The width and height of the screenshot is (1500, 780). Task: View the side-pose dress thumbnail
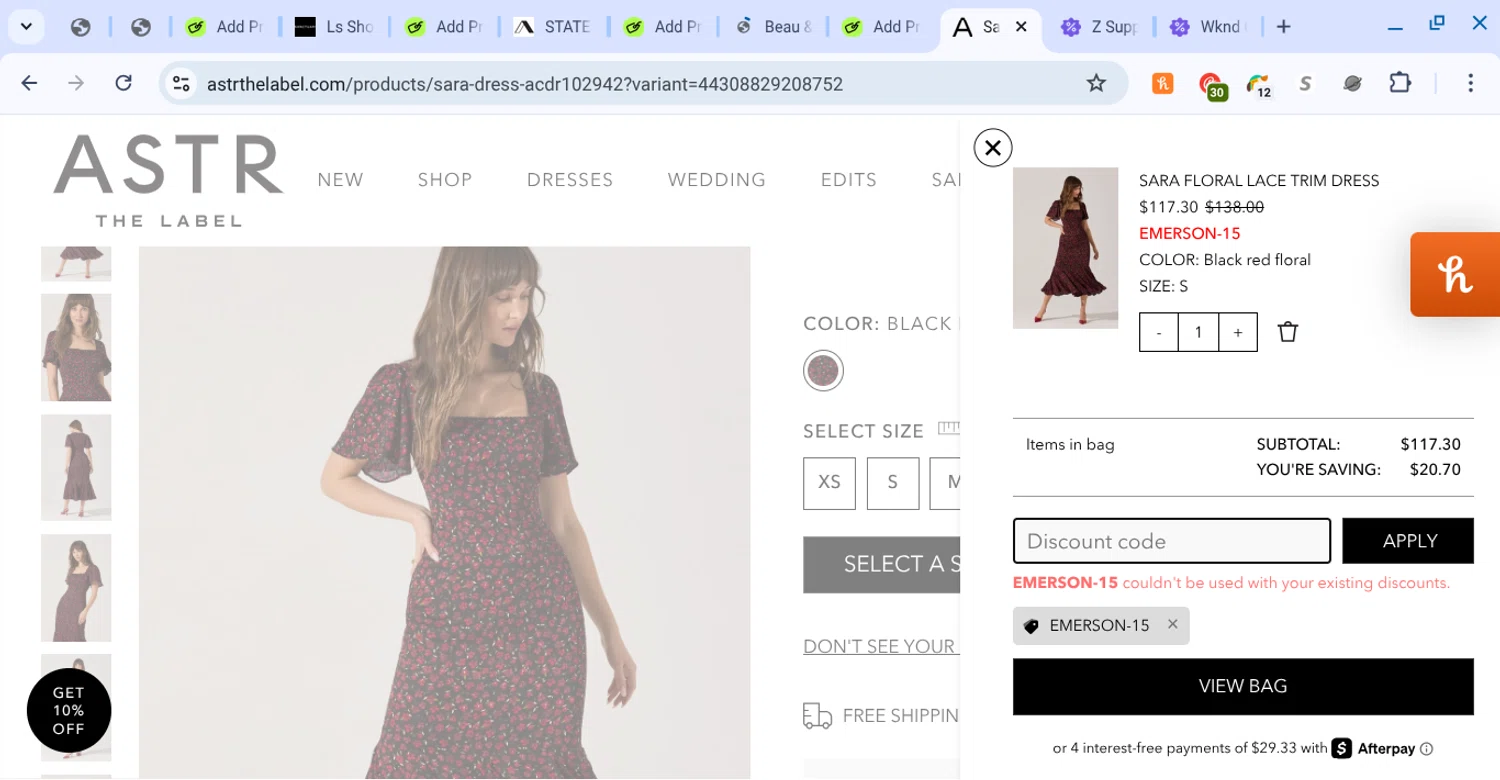pos(76,588)
